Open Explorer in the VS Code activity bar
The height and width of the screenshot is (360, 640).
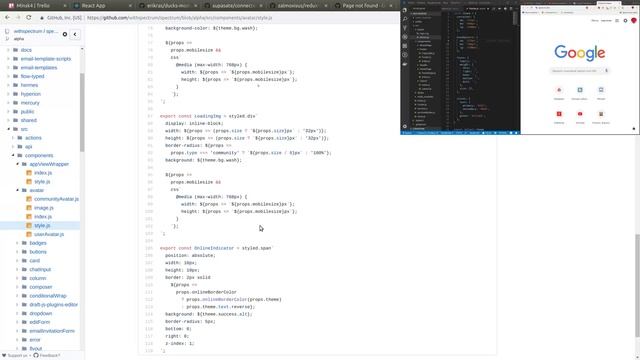coord(405,10)
